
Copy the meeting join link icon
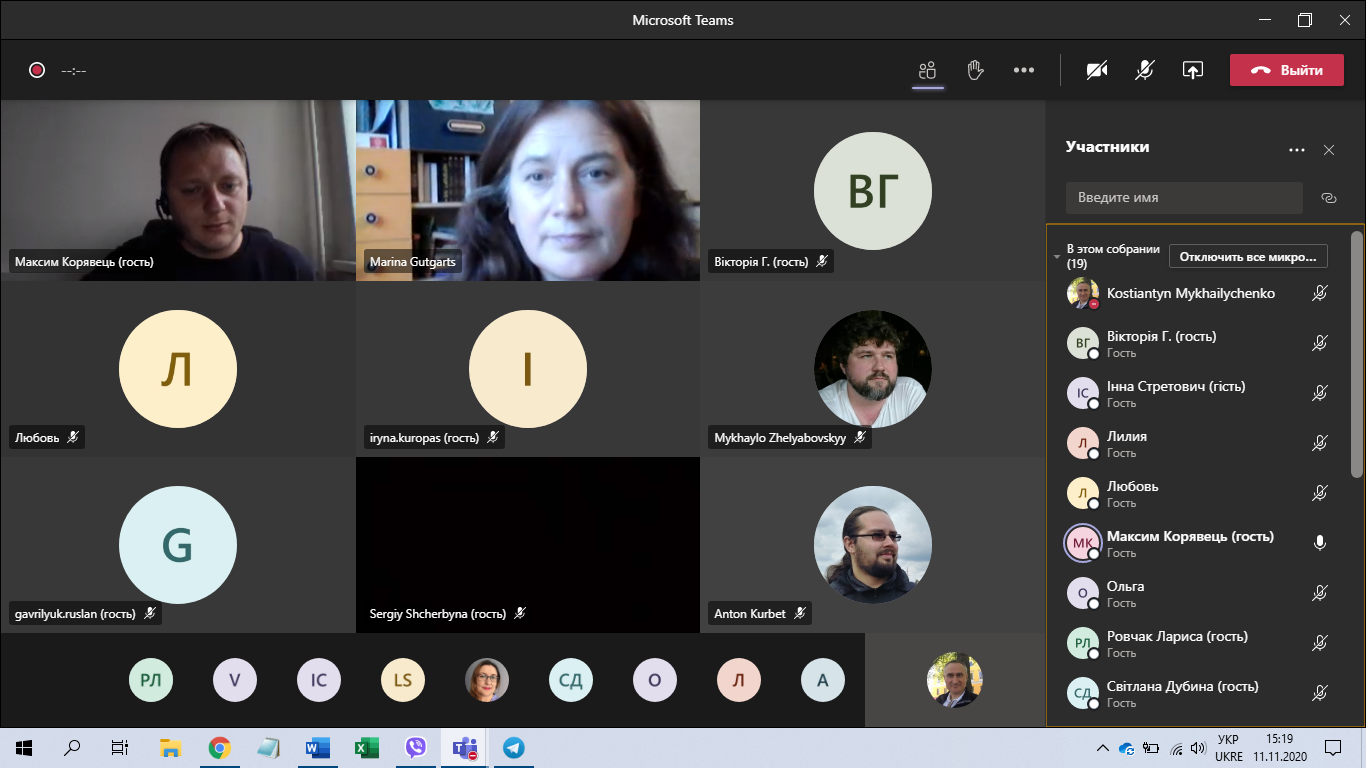point(1329,198)
